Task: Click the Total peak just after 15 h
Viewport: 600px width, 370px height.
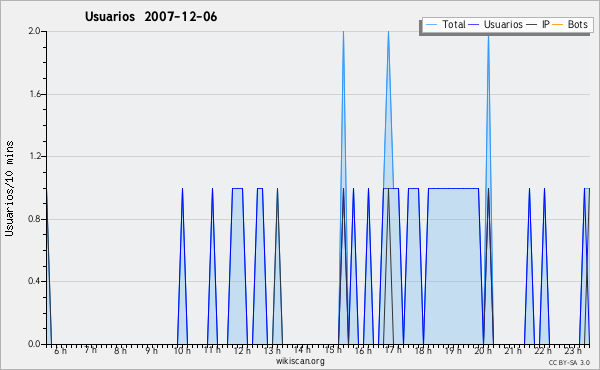Action: tap(343, 32)
